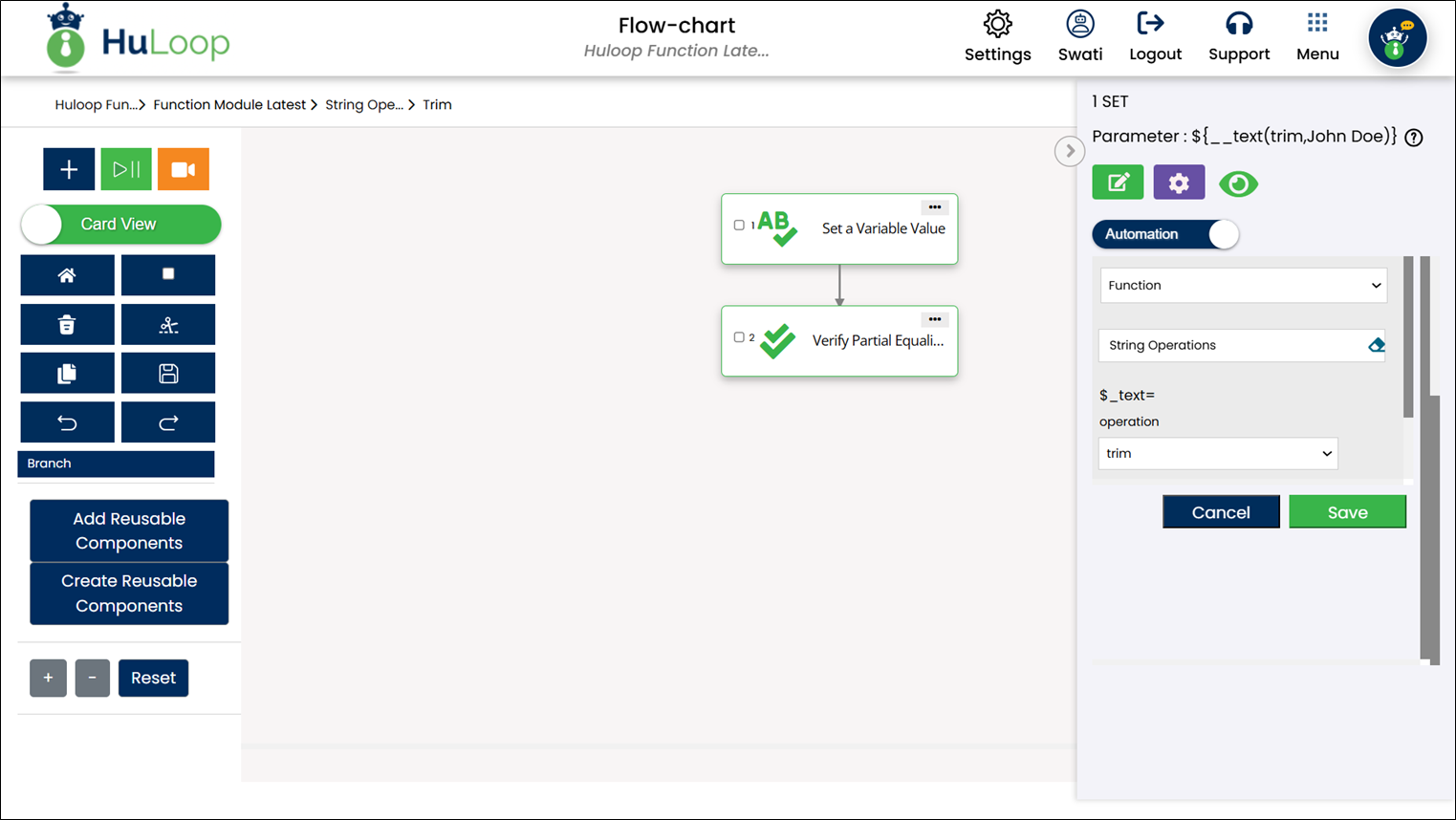Click the AB variable icon on step 1
This screenshot has height=820, width=1456.
(777, 228)
